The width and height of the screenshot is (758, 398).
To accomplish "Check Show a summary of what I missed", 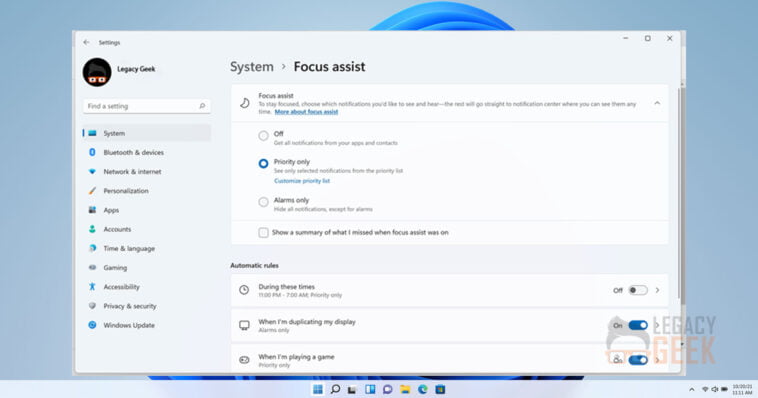I will (x=263, y=233).
